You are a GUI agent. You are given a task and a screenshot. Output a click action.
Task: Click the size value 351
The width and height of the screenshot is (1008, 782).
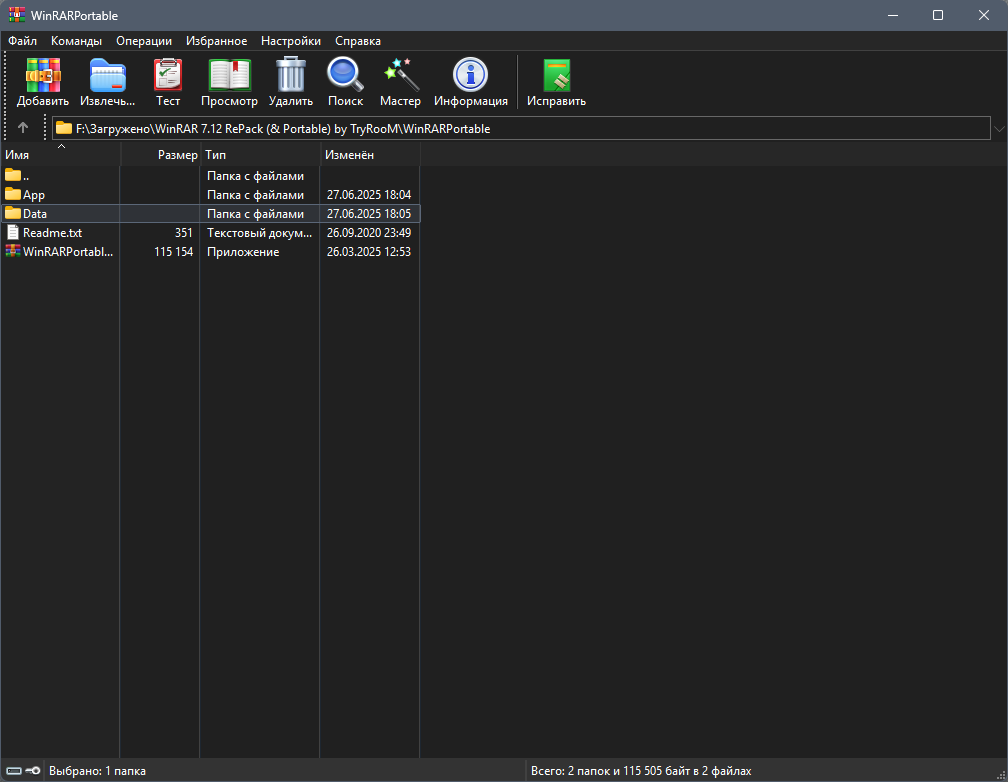(184, 233)
